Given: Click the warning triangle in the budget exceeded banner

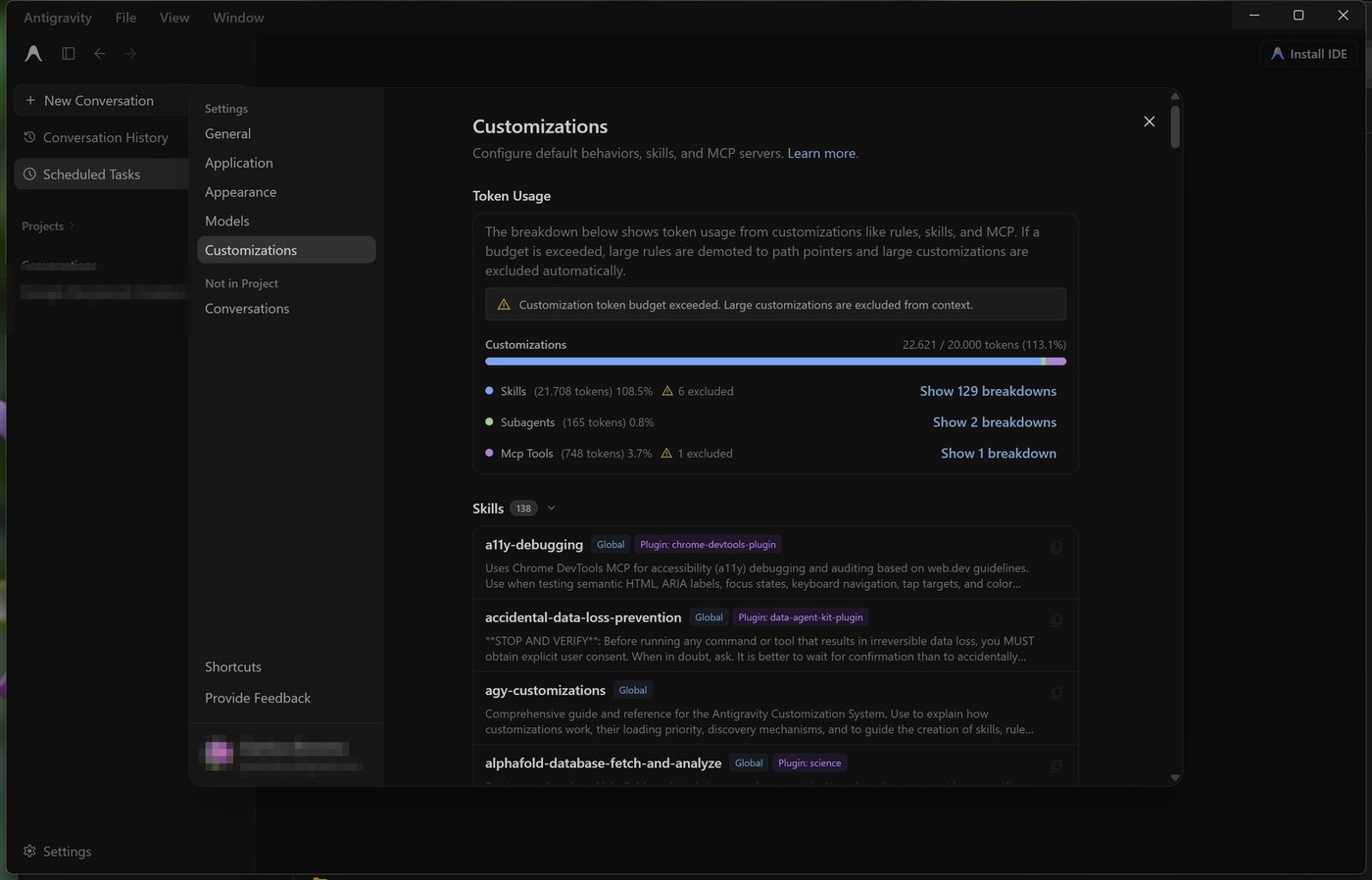Looking at the screenshot, I should coord(504,305).
